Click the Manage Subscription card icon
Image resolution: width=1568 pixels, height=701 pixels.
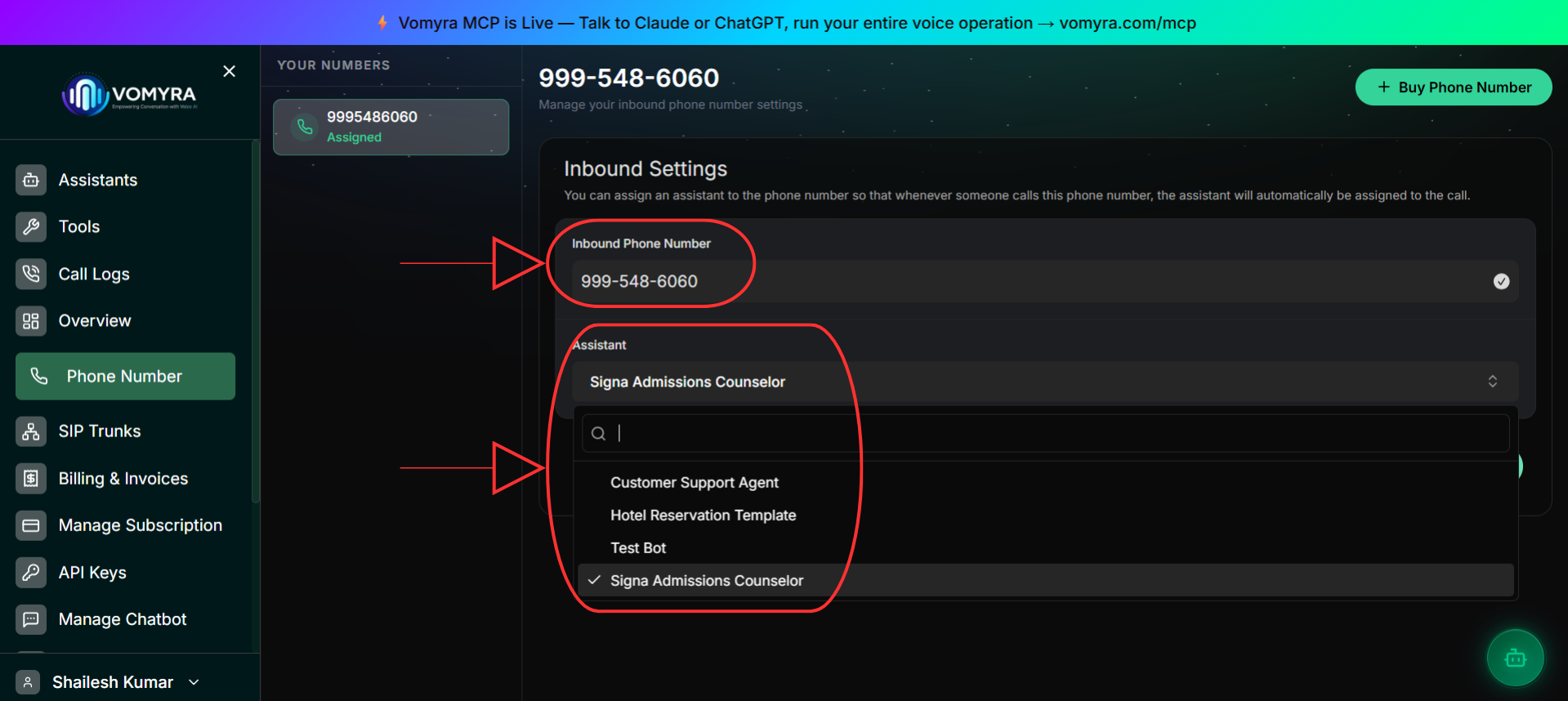tap(31, 525)
